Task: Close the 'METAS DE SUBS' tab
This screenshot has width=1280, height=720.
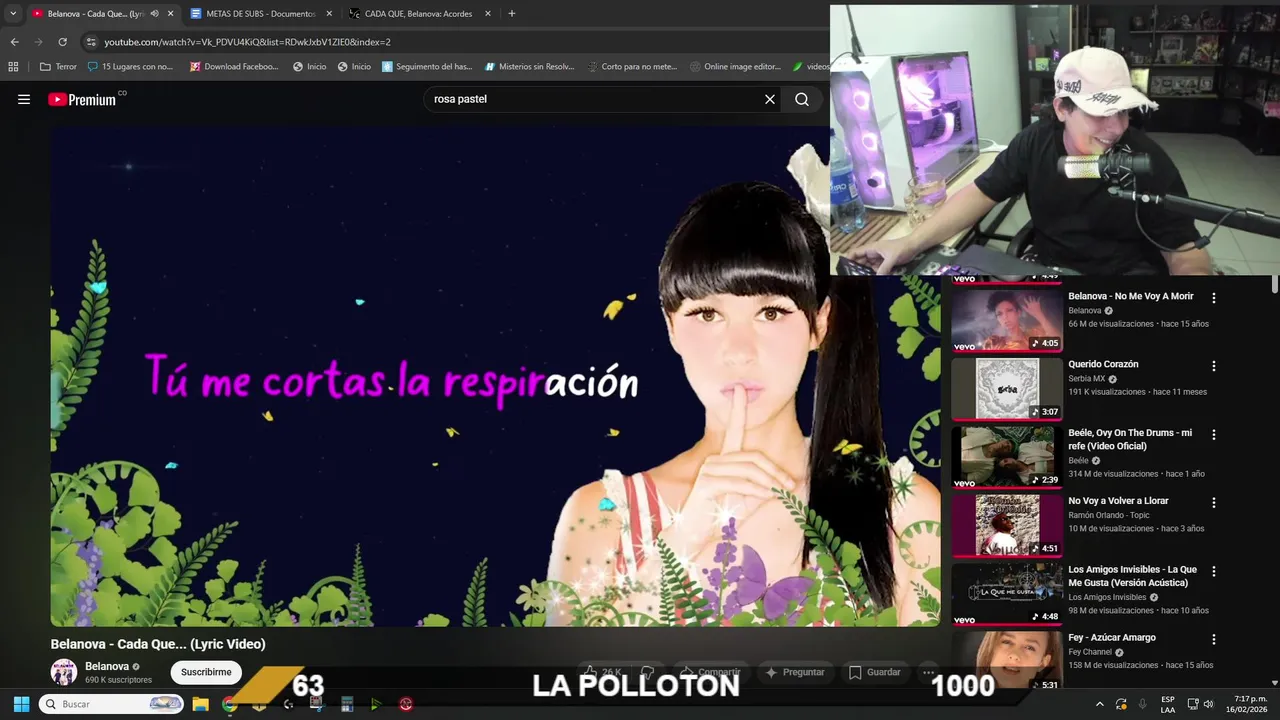Action: coord(329,14)
